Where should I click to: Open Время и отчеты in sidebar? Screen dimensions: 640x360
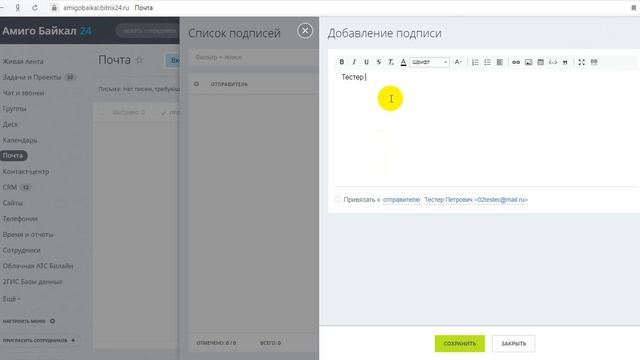click(28, 234)
